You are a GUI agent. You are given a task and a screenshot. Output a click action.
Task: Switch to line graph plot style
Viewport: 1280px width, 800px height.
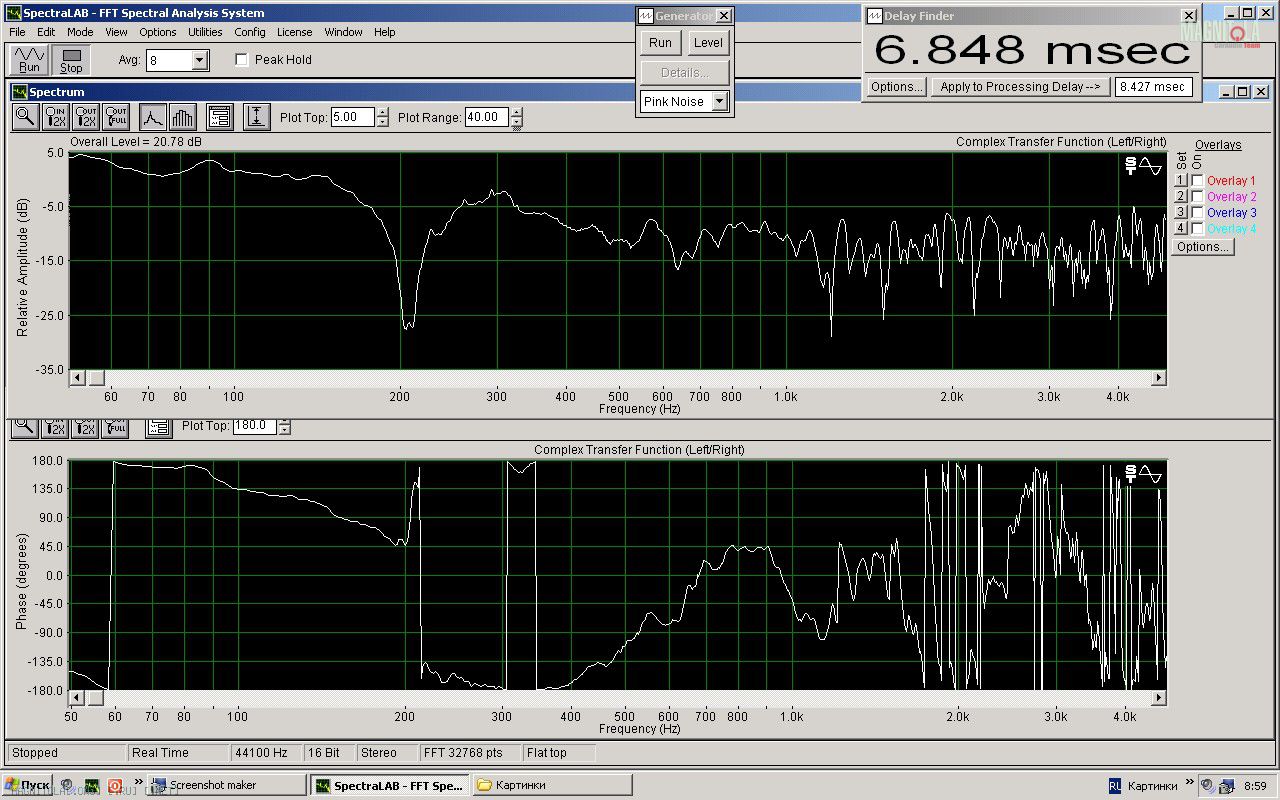coord(152,117)
